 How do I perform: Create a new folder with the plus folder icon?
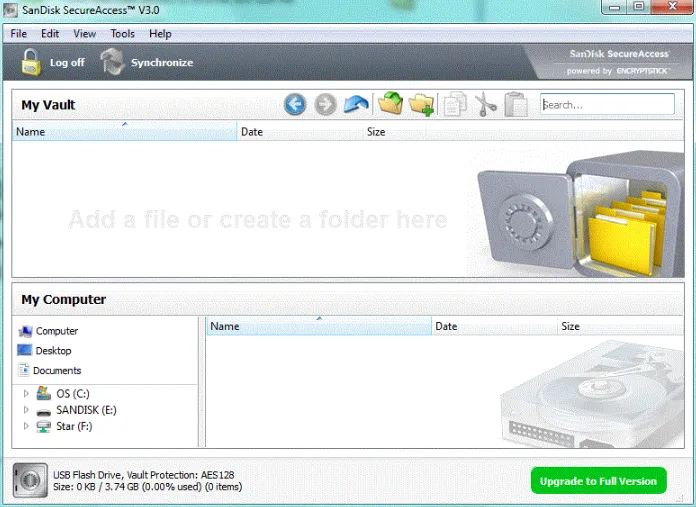coord(421,105)
